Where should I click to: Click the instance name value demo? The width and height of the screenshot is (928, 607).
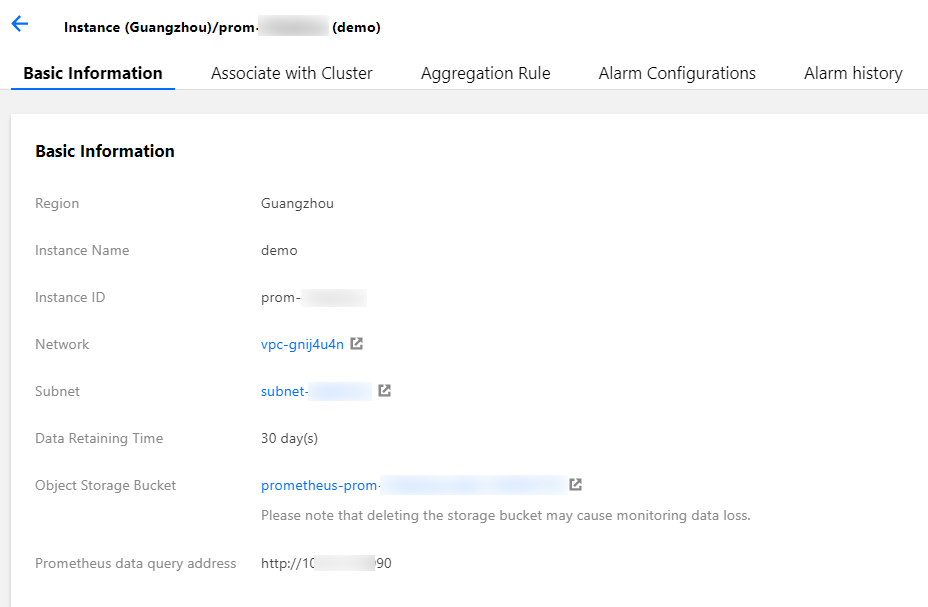(x=279, y=250)
